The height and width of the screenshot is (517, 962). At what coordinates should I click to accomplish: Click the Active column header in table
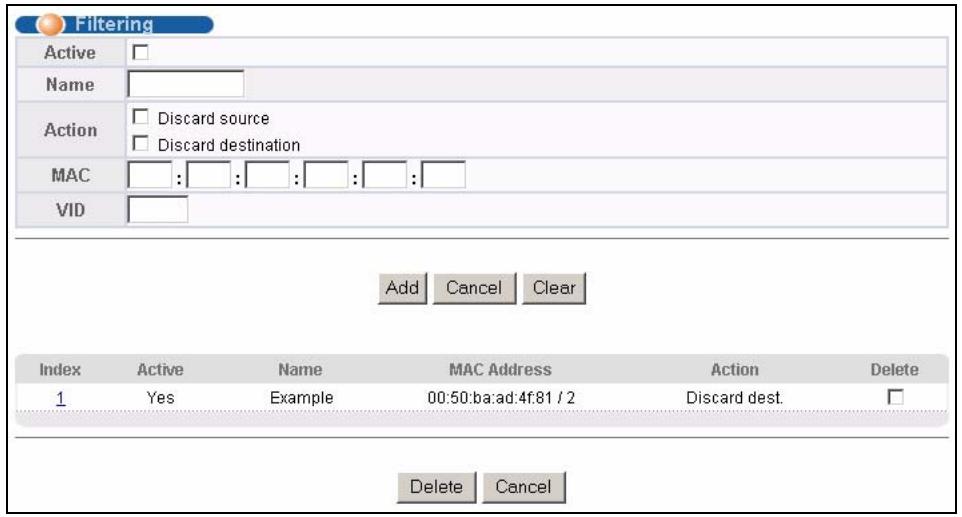click(160, 370)
